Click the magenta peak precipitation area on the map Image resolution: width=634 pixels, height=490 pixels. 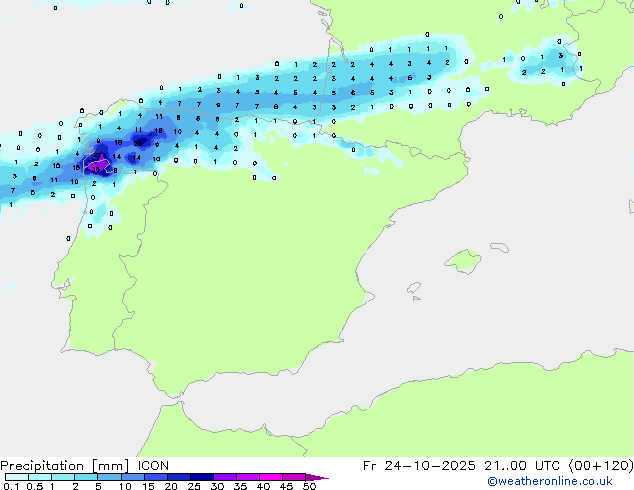tap(98, 165)
